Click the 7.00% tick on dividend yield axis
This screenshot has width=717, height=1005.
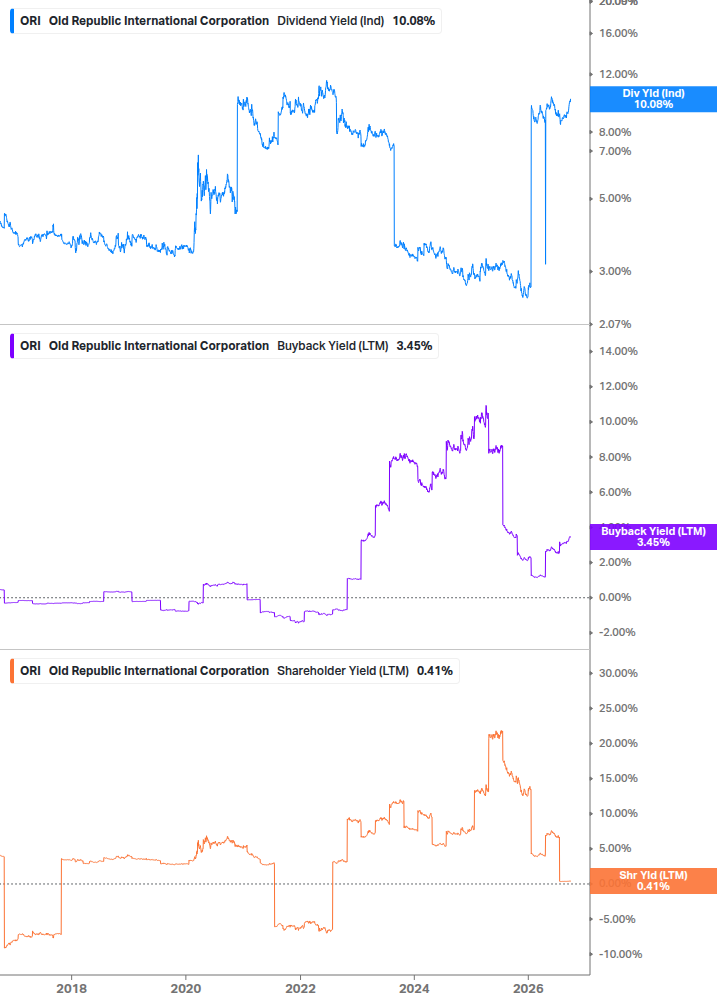click(615, 151)
